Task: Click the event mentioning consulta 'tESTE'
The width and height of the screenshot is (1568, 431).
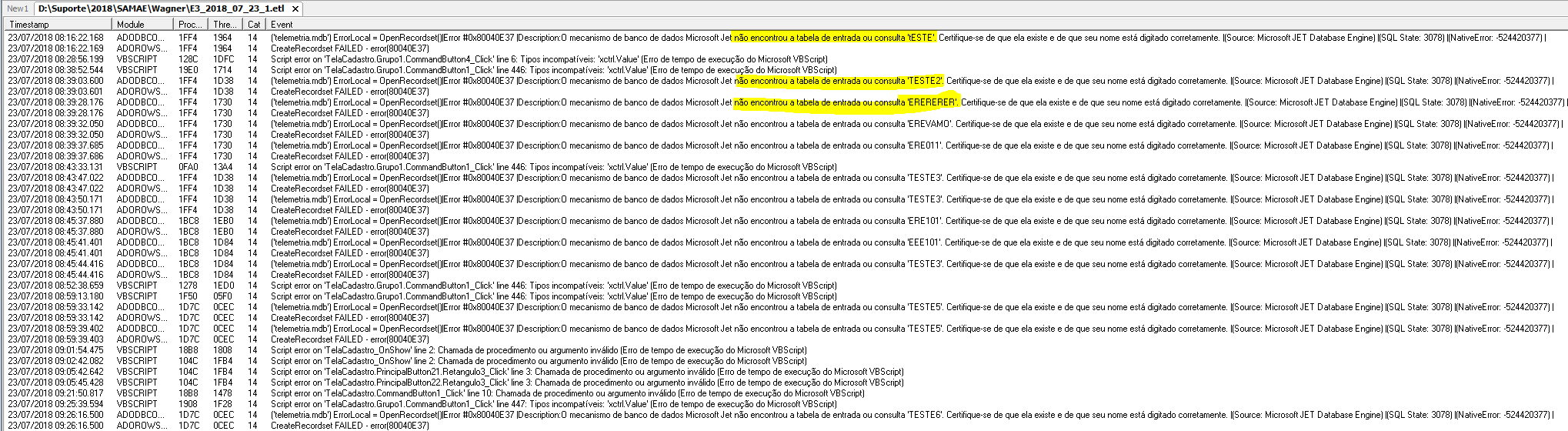Action: tap(908, 38)
